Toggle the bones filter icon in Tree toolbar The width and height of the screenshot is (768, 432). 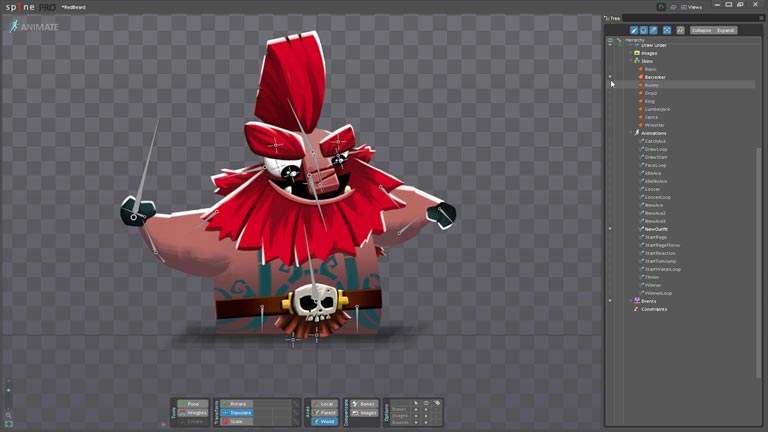[x=634, y=30]
